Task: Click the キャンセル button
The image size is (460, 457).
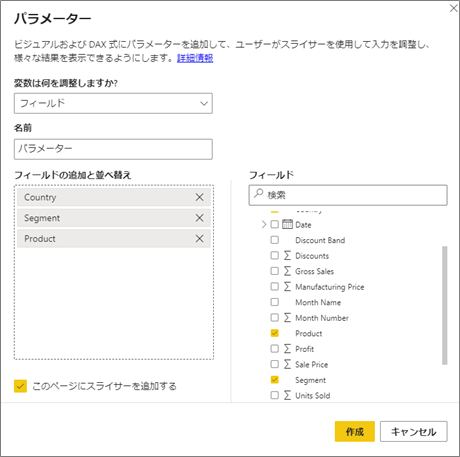Action: (x=414, y=432)
